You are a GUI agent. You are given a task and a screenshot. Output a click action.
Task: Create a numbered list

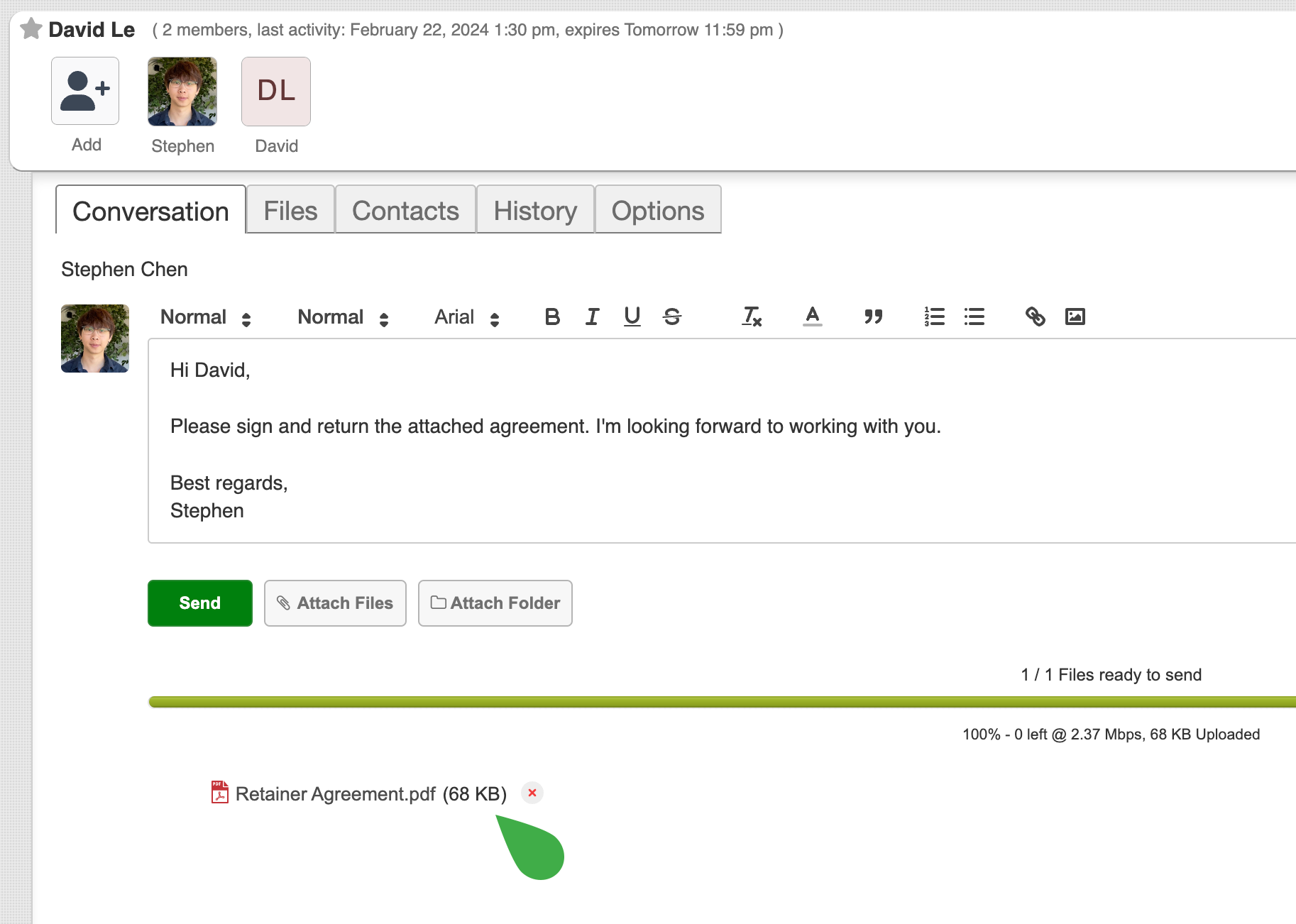point(934,317)
